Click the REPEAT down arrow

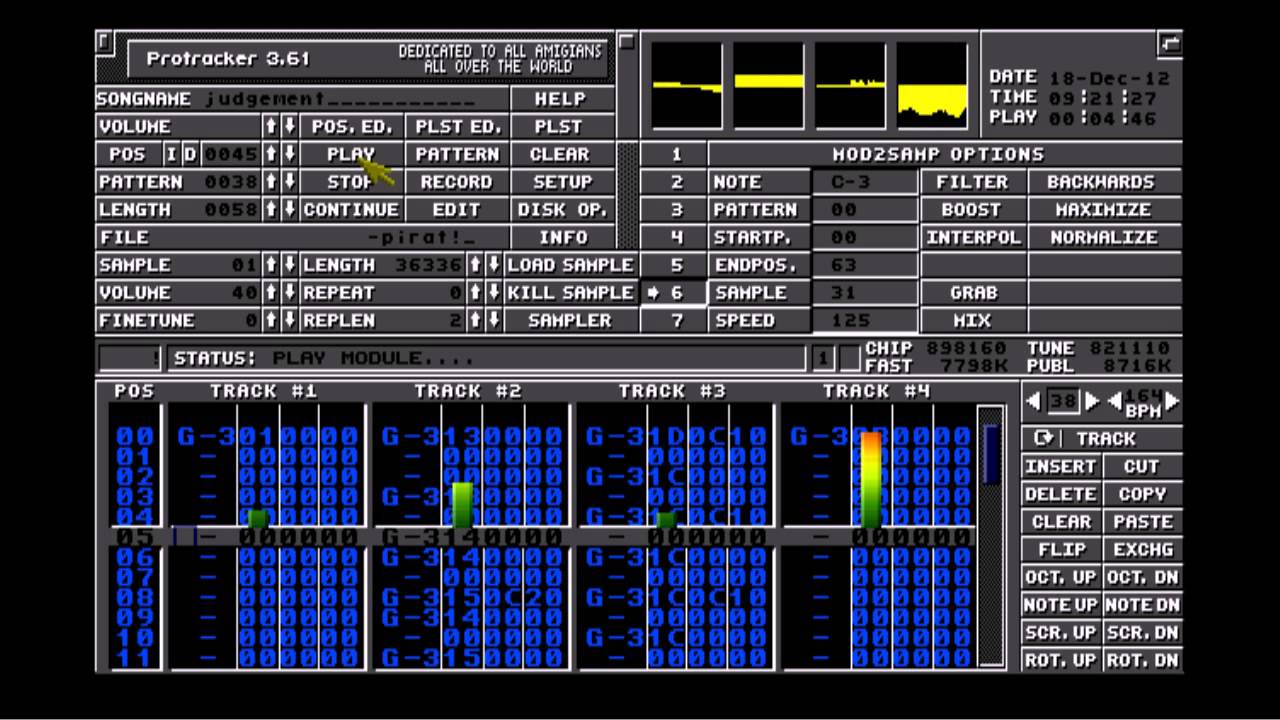[x=493, y=293]
